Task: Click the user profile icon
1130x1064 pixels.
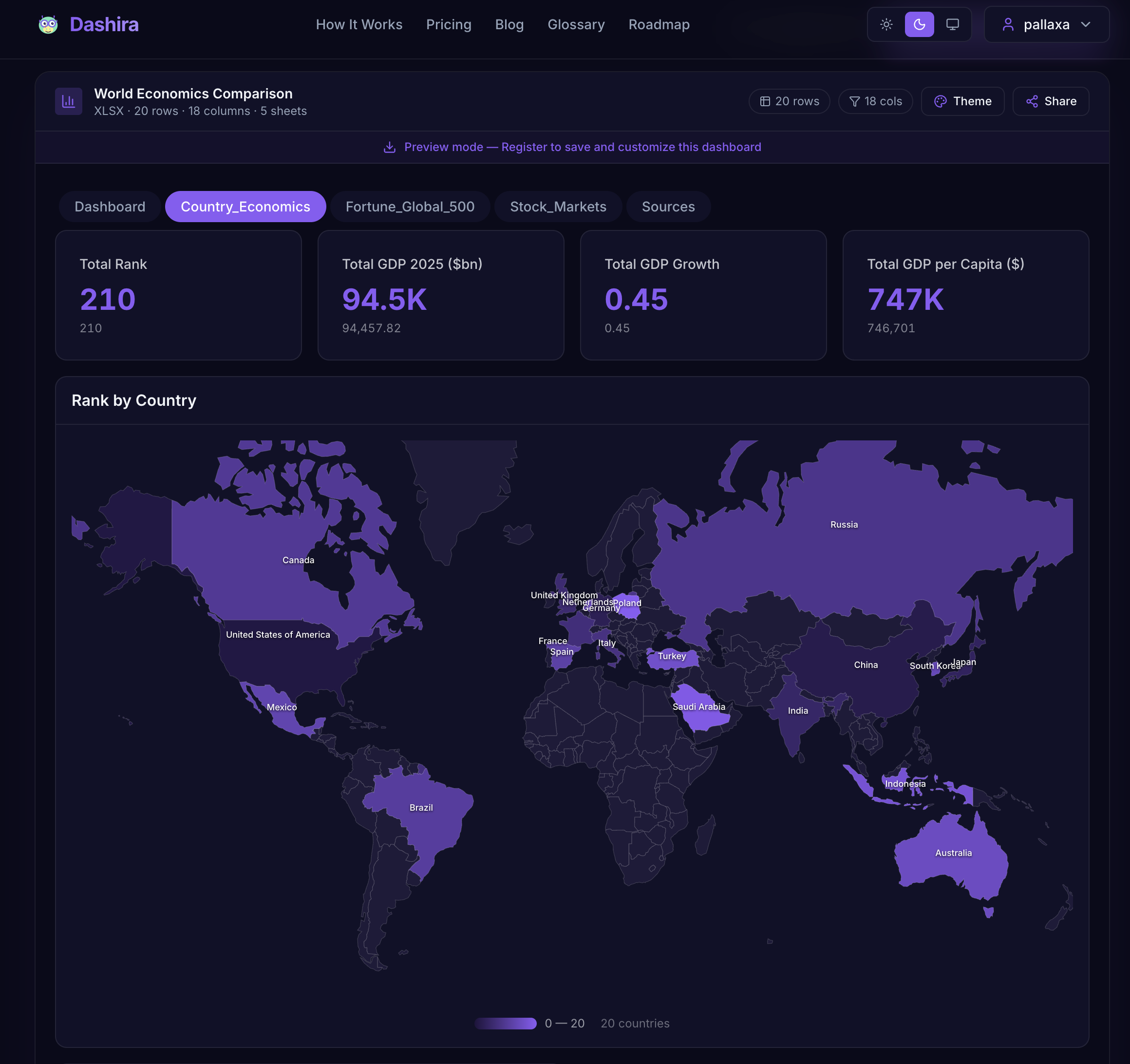Action: (1008, 24)
